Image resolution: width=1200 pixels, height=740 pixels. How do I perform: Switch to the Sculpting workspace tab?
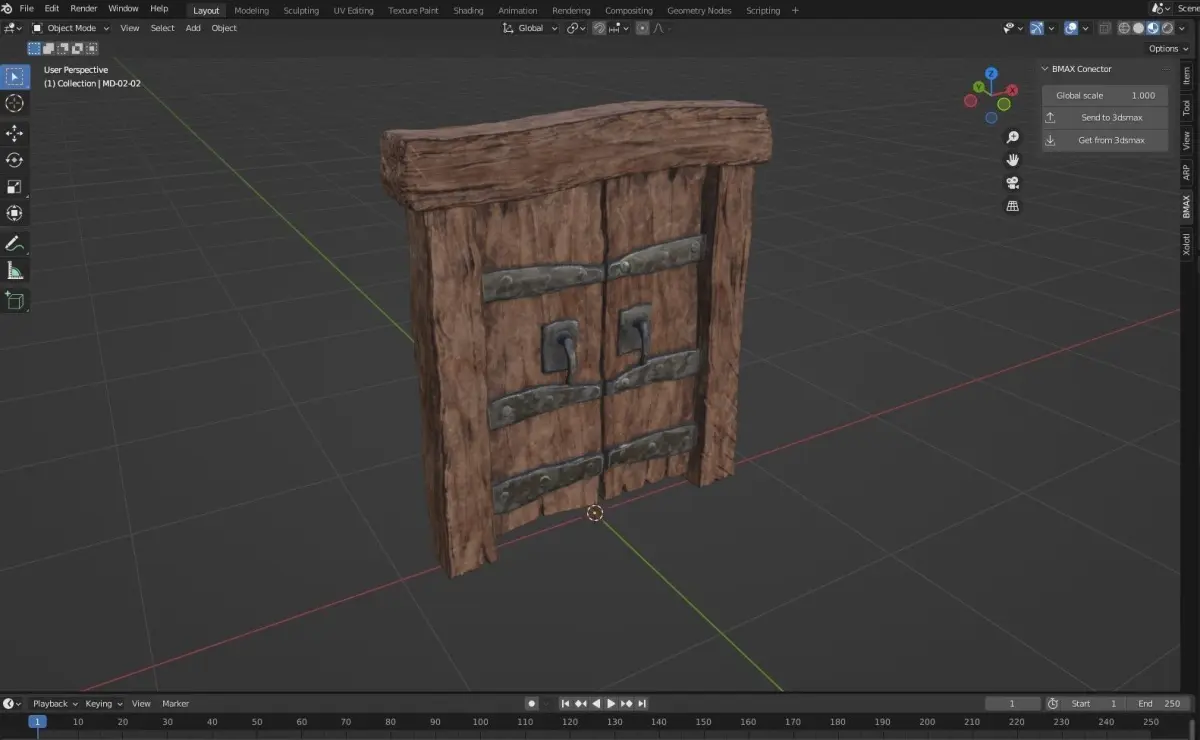coord(301,10)
